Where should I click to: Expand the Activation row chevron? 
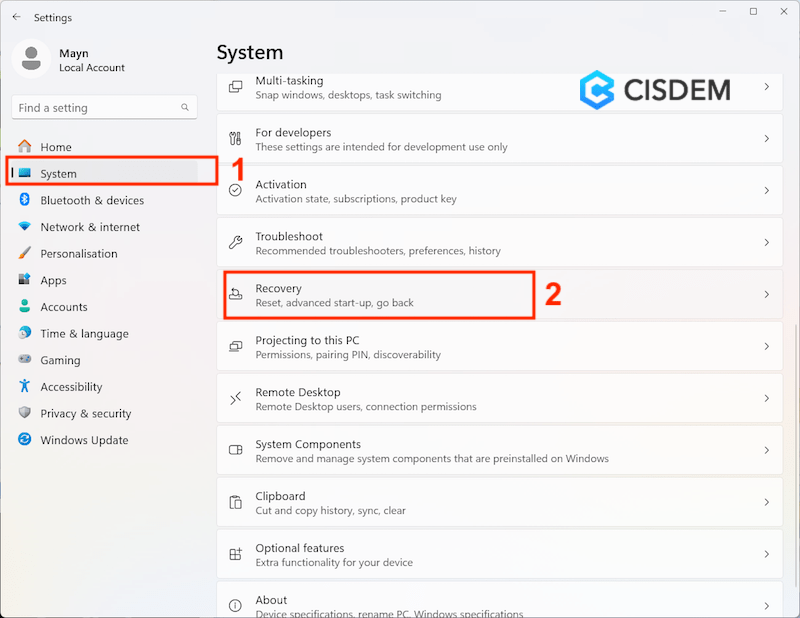pyautogui.click(x=767, y=191)
